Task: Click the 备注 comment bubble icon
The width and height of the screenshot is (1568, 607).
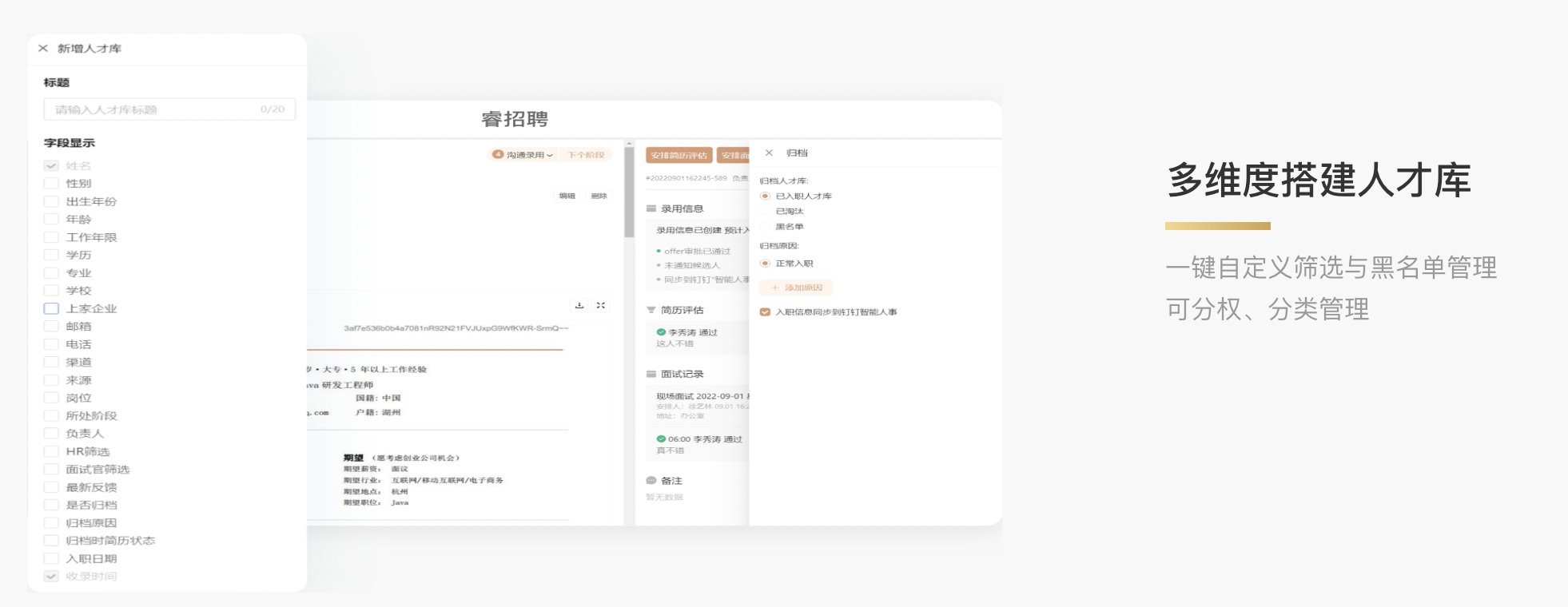Action: 651,481
